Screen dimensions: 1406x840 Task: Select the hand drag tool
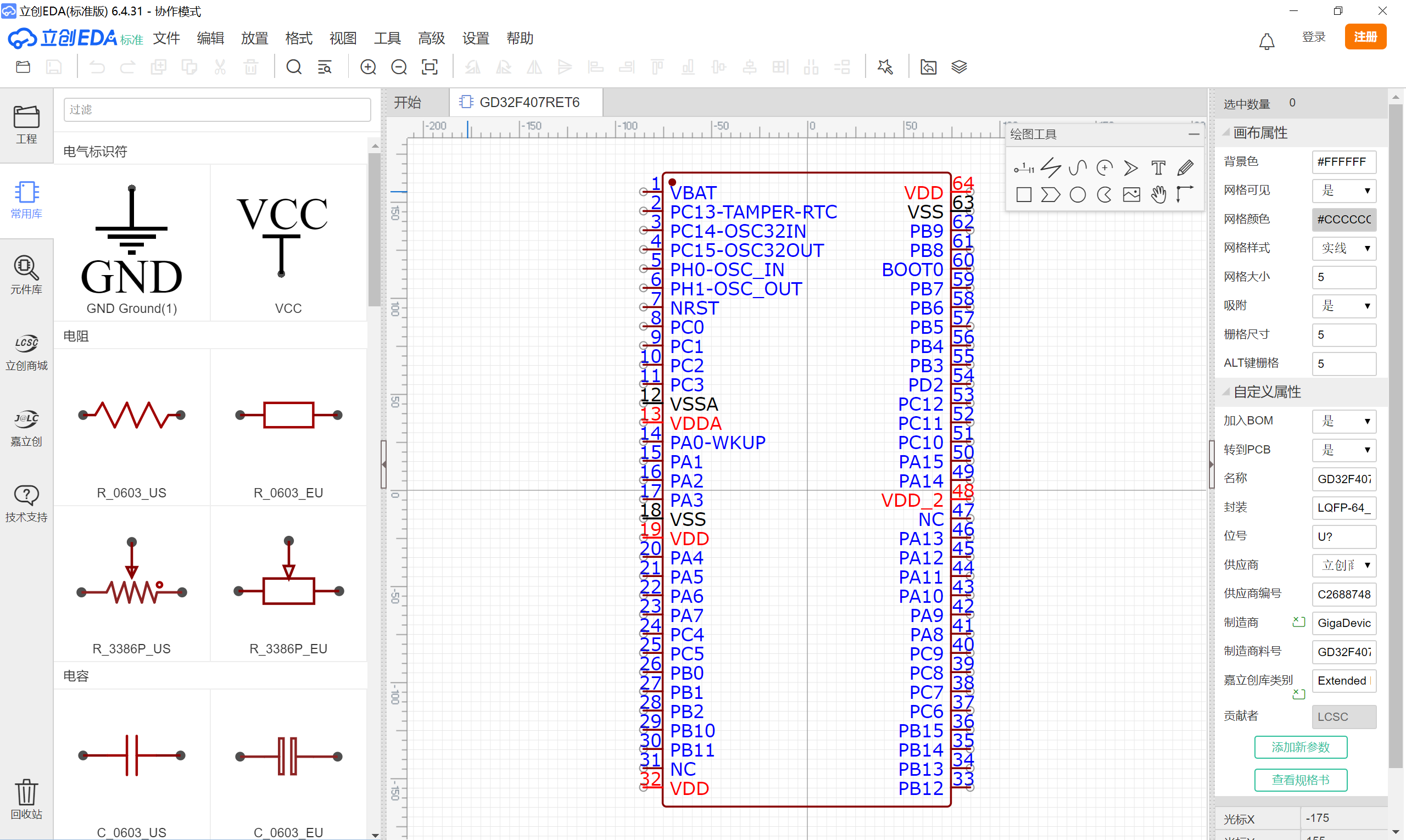point(1158,195)
